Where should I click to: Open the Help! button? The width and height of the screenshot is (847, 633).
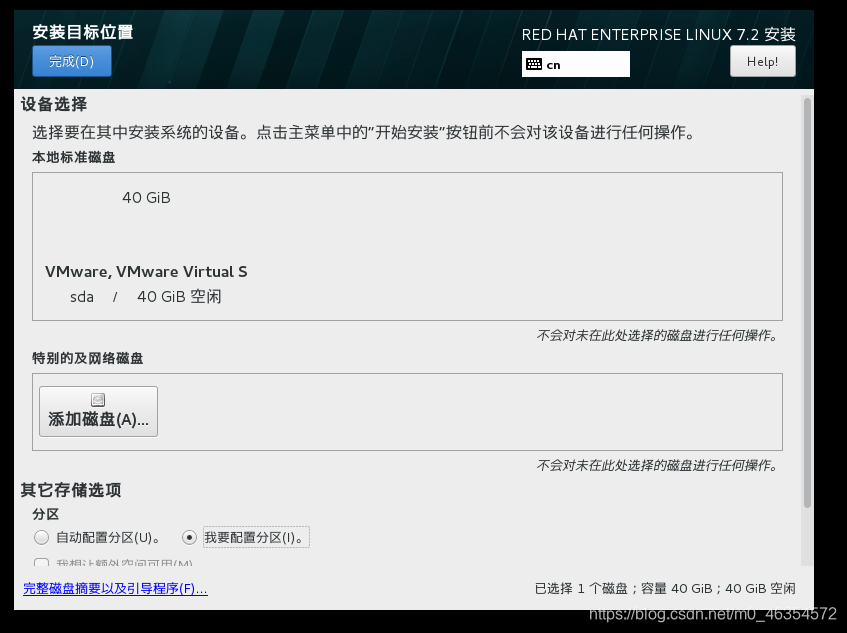762,61
